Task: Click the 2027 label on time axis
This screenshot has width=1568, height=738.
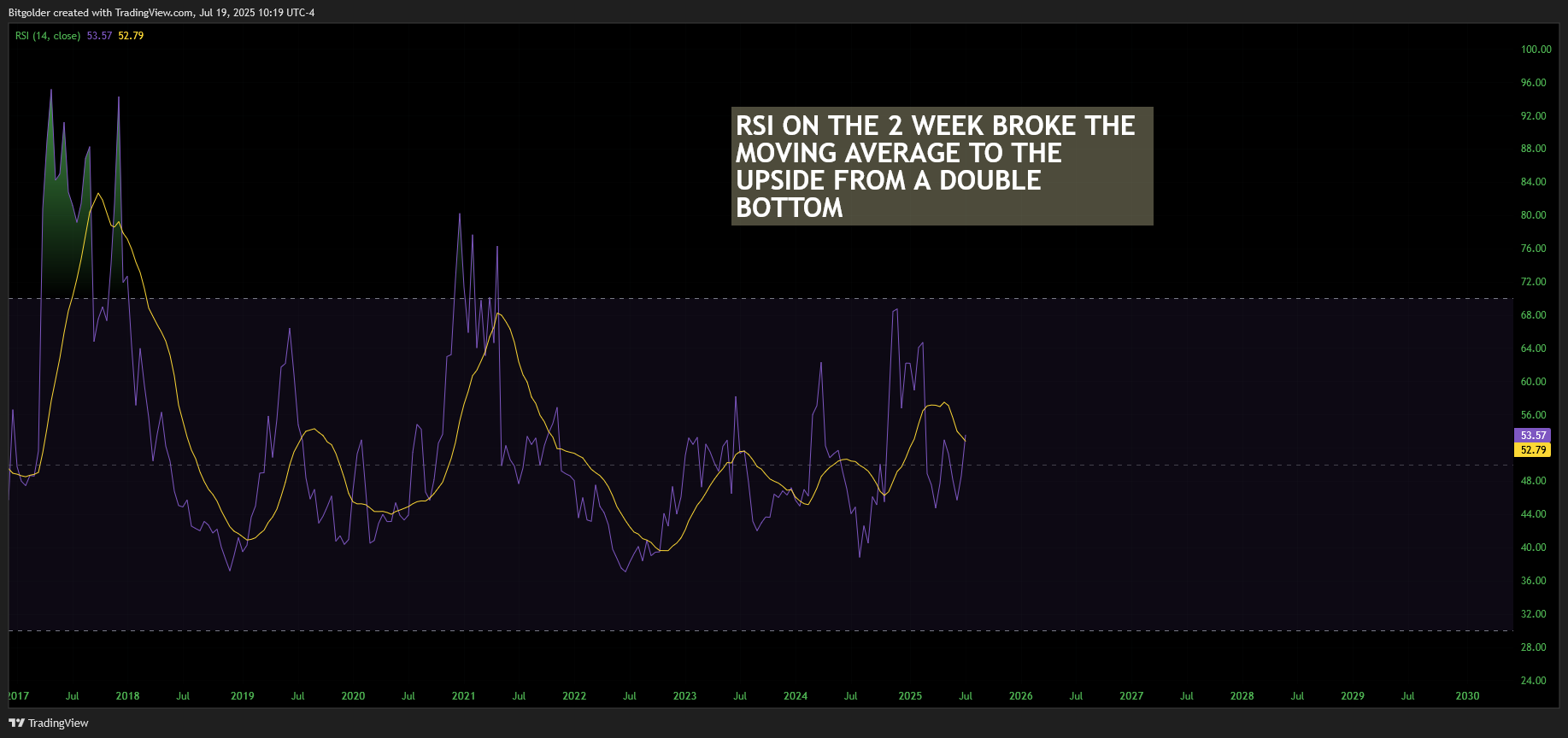Action: (x=1131, y=696)
